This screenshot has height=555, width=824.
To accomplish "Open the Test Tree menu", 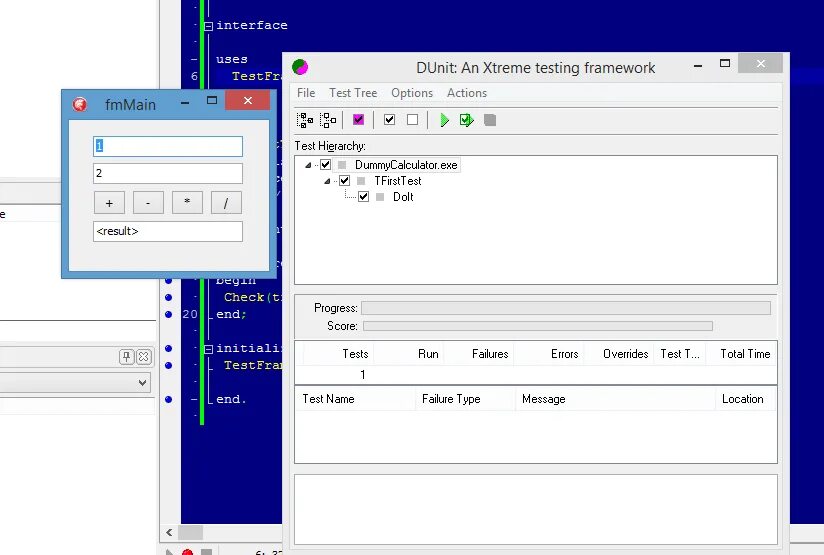I will pyautogui.click(x=353, y=93).
